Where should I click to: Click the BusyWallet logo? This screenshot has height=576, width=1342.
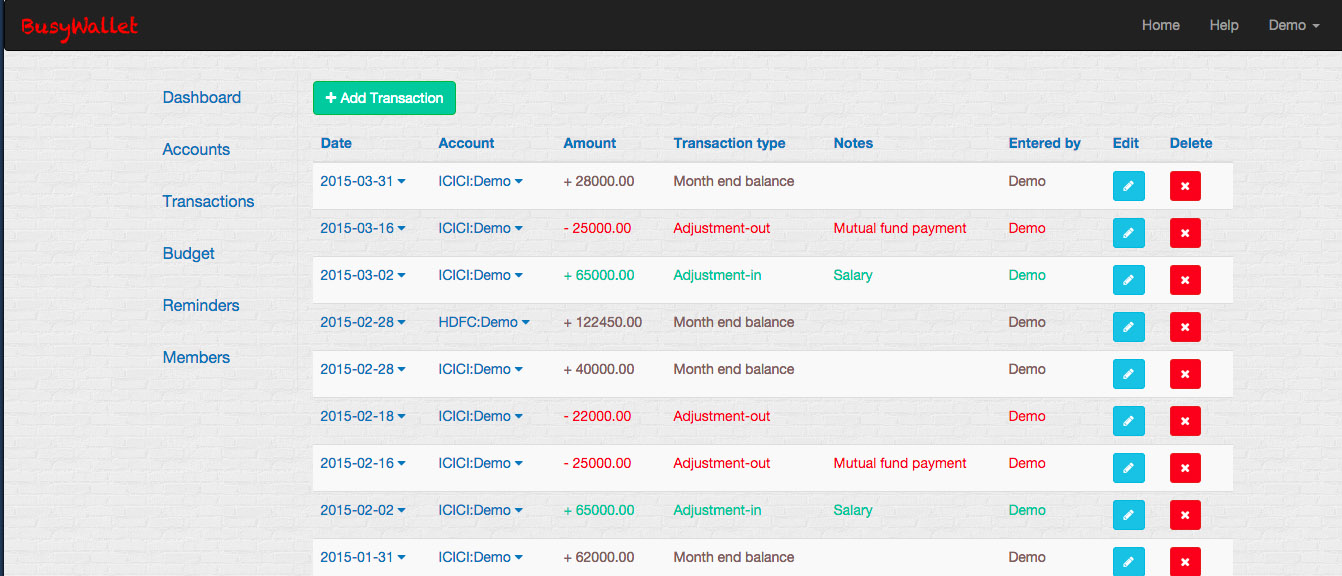tap(79, 27)
